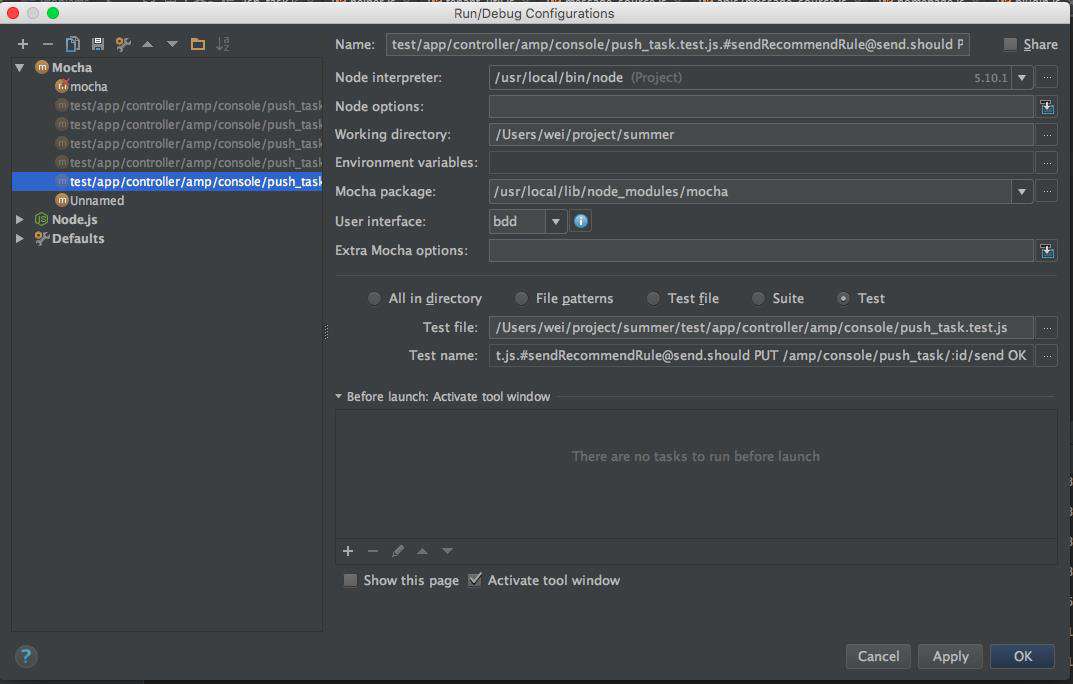Expand the Defaults tree node
1073x684 pixels.
click(x=20, y=239)
